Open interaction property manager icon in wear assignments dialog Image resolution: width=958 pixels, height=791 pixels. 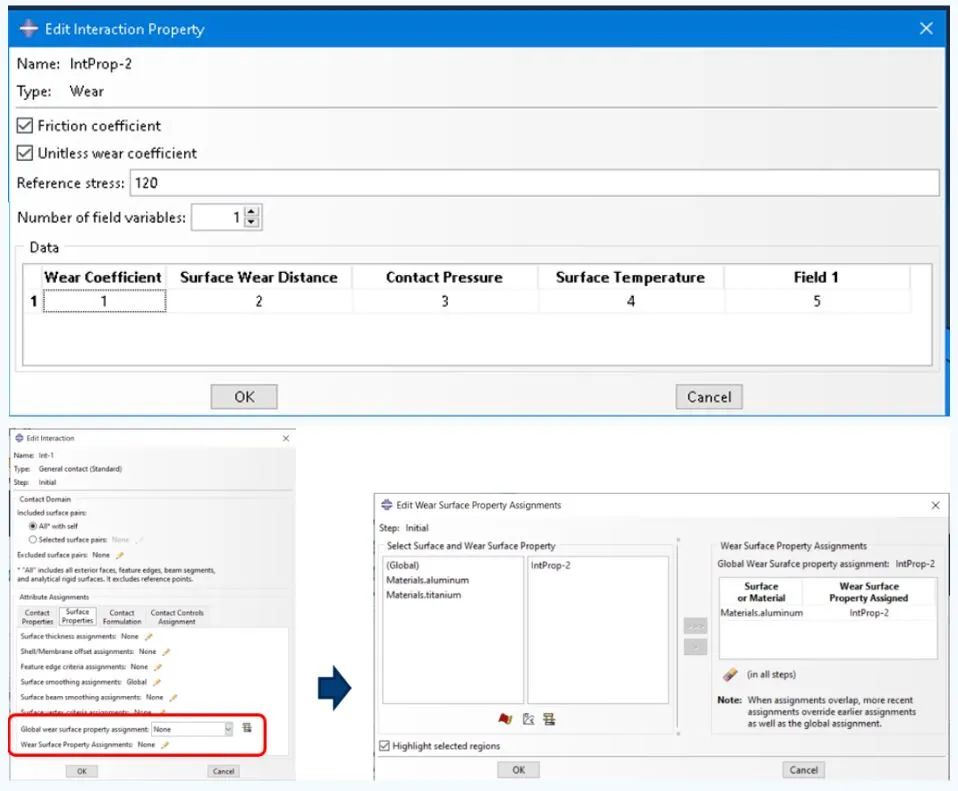(x=549, y=719)
